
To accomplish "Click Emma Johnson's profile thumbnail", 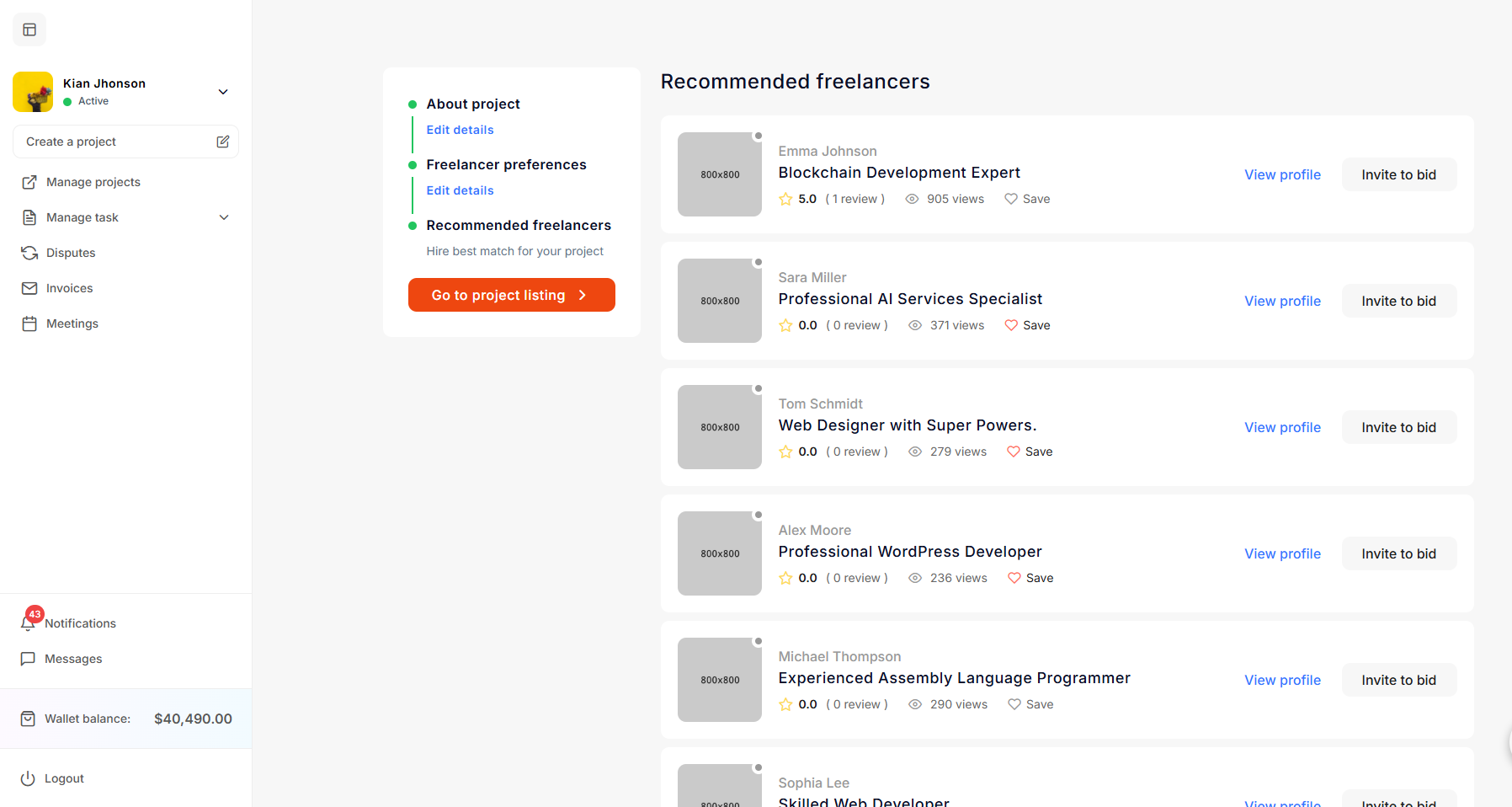I will (x=720, y=174).
